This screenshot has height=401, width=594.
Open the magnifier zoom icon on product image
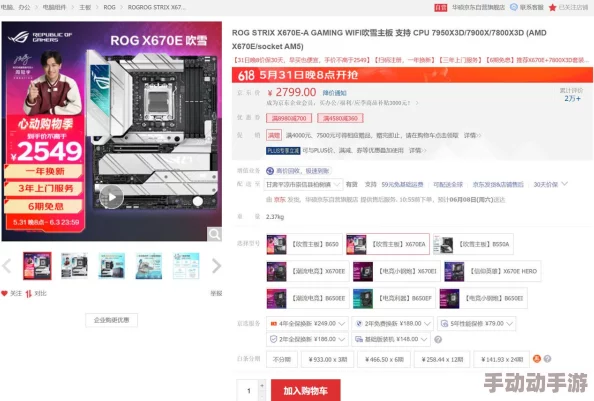tap(214, 234)
